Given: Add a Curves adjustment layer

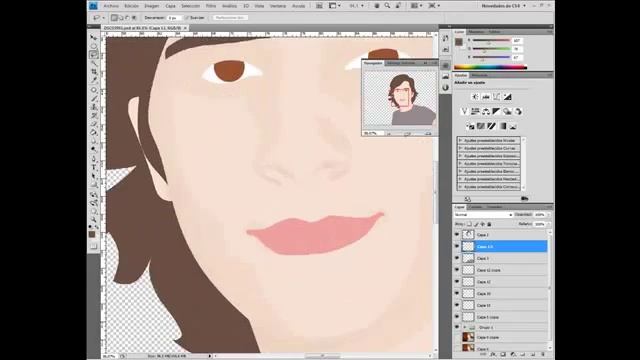Looking at the screenshot, I should coord(496,97).
